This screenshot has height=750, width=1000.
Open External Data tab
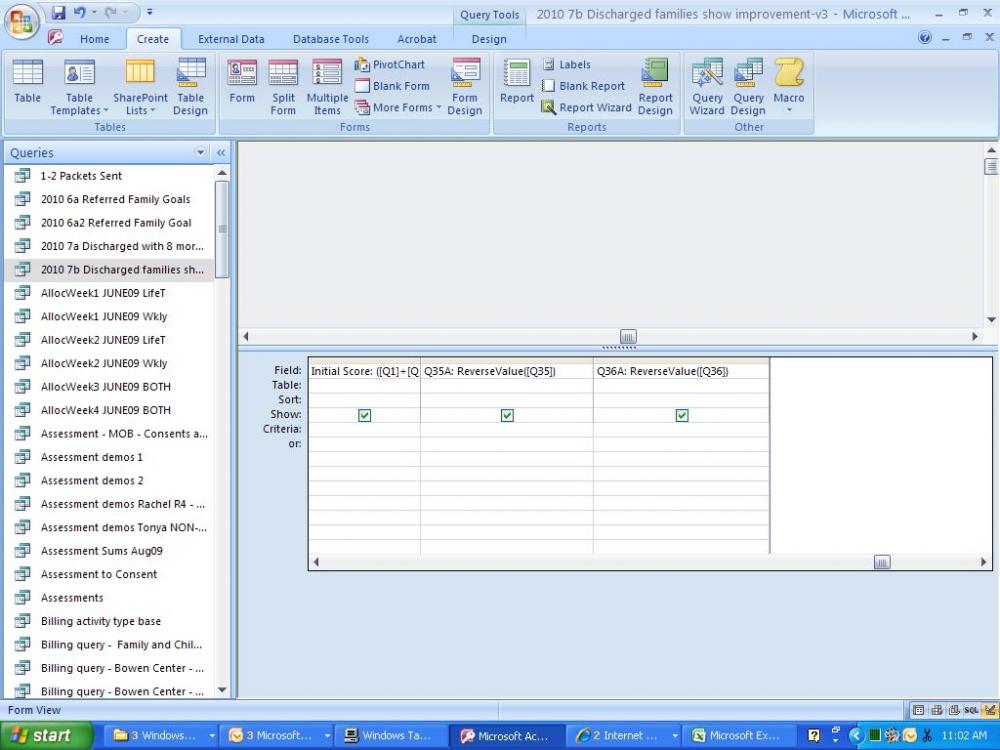[231, 39]
